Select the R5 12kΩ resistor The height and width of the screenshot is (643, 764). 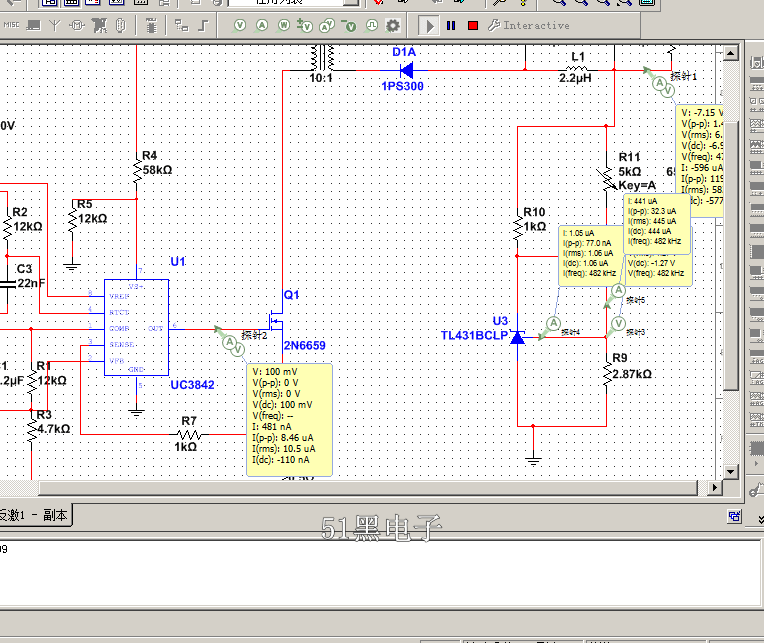coord(73,219)
